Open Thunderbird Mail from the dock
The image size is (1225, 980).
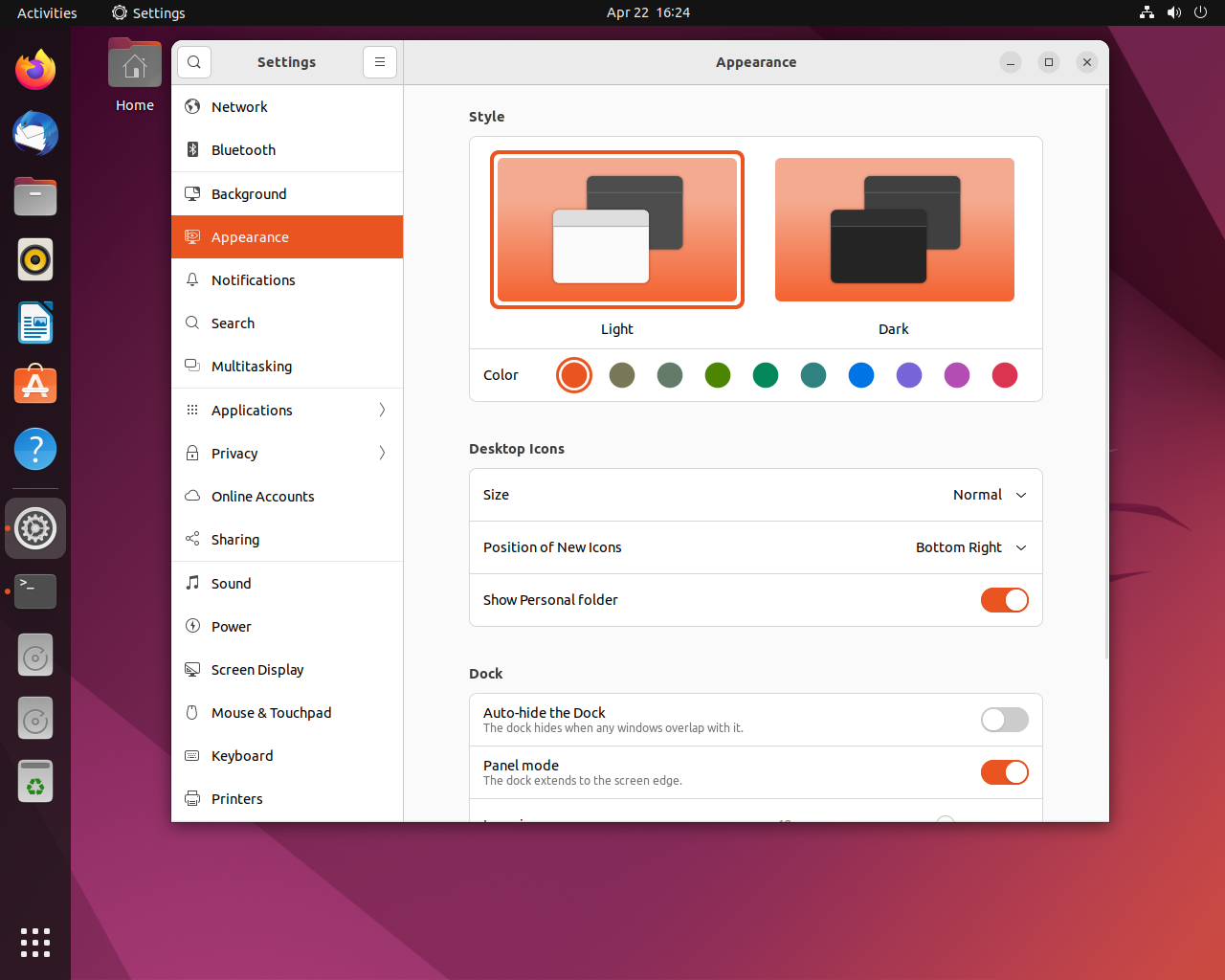[x=35, y=133]
